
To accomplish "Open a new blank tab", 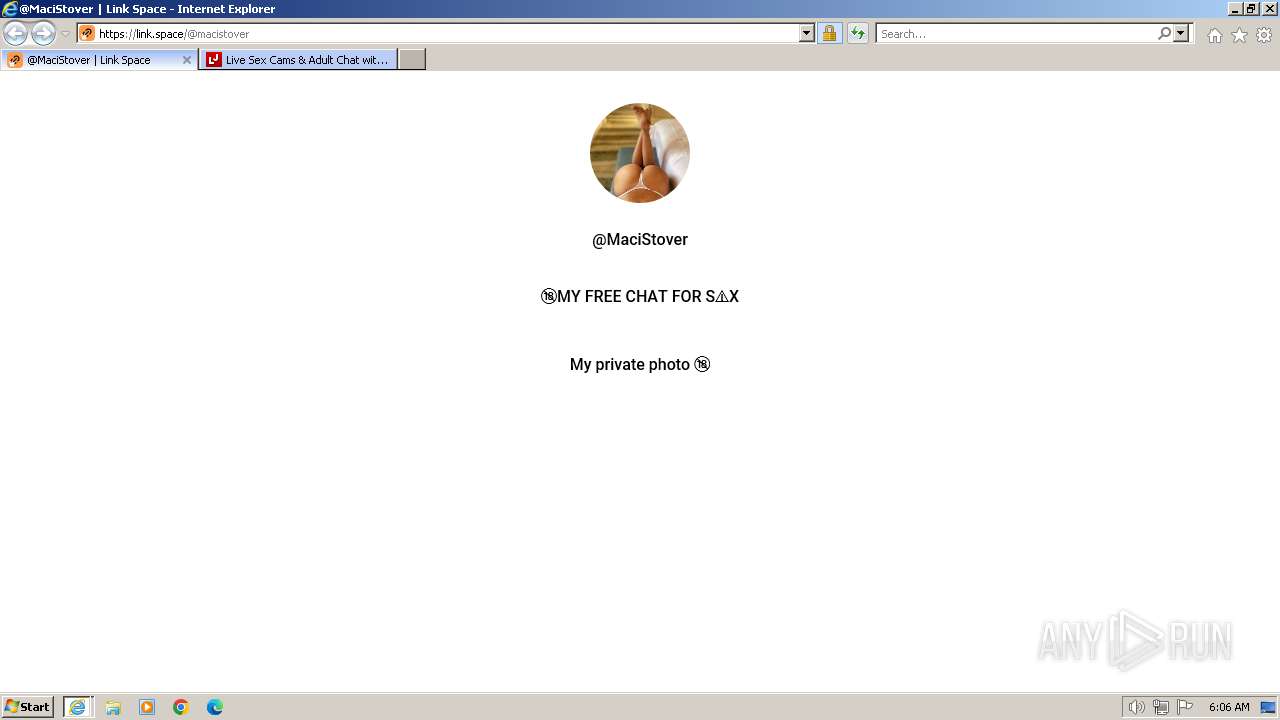I will click(x=412, y=60).
